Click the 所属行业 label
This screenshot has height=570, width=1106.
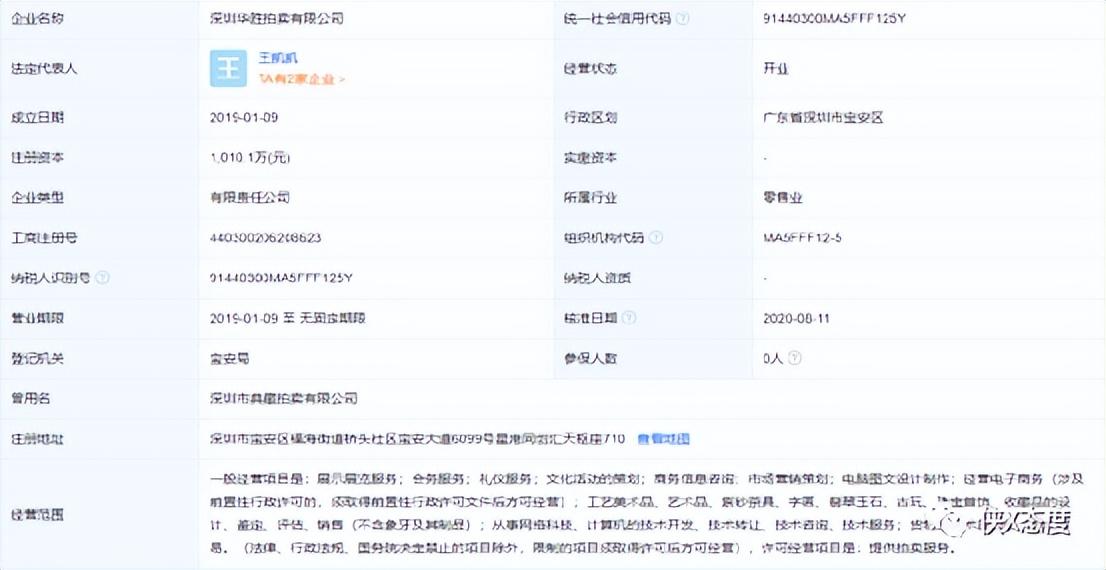(x=590, y=198)
